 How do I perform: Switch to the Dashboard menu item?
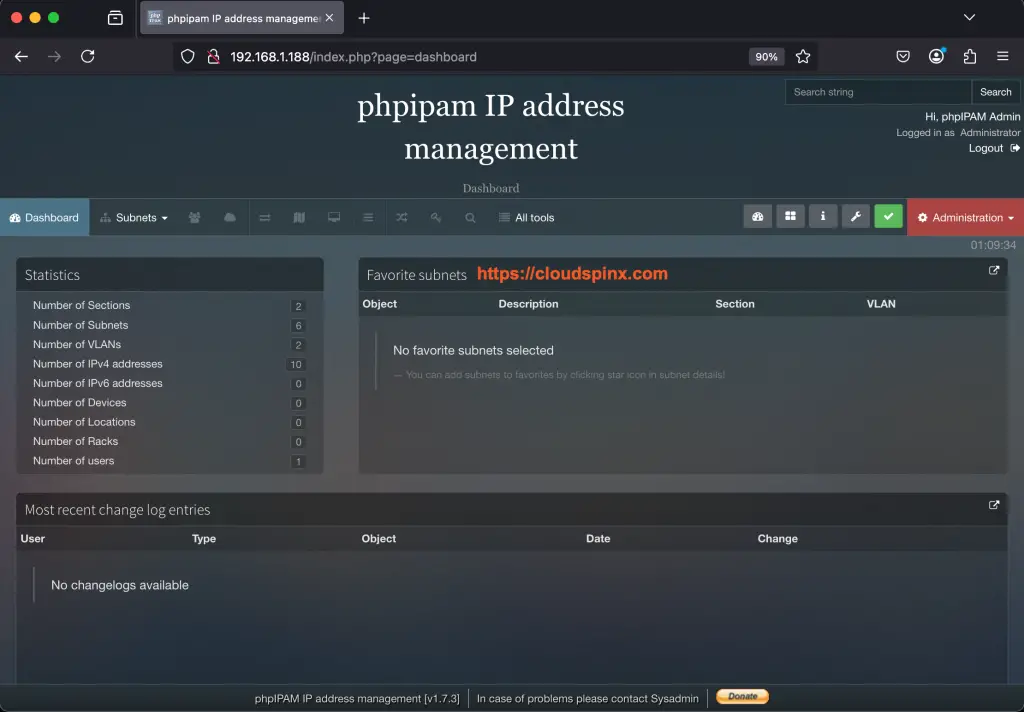pos(44,217)
